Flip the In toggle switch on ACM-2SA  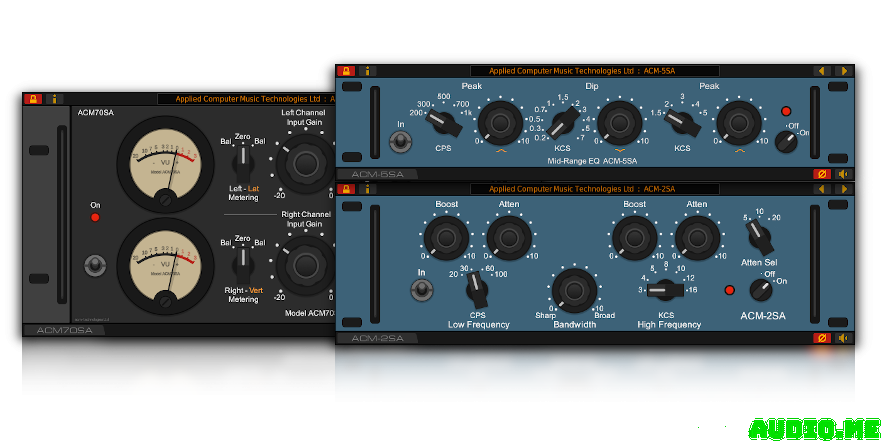coord(421,289)
